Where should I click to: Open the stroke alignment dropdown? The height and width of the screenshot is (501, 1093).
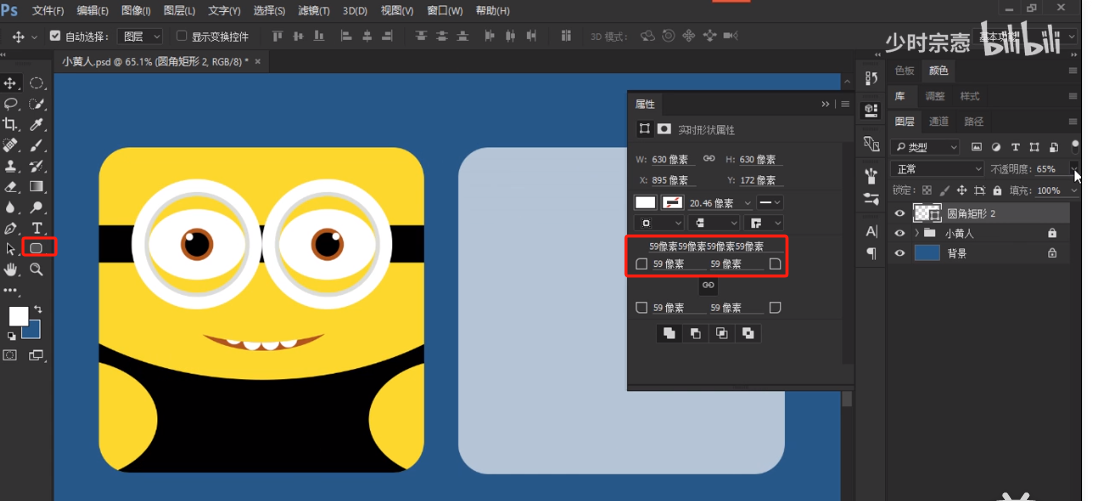[659, 223]
